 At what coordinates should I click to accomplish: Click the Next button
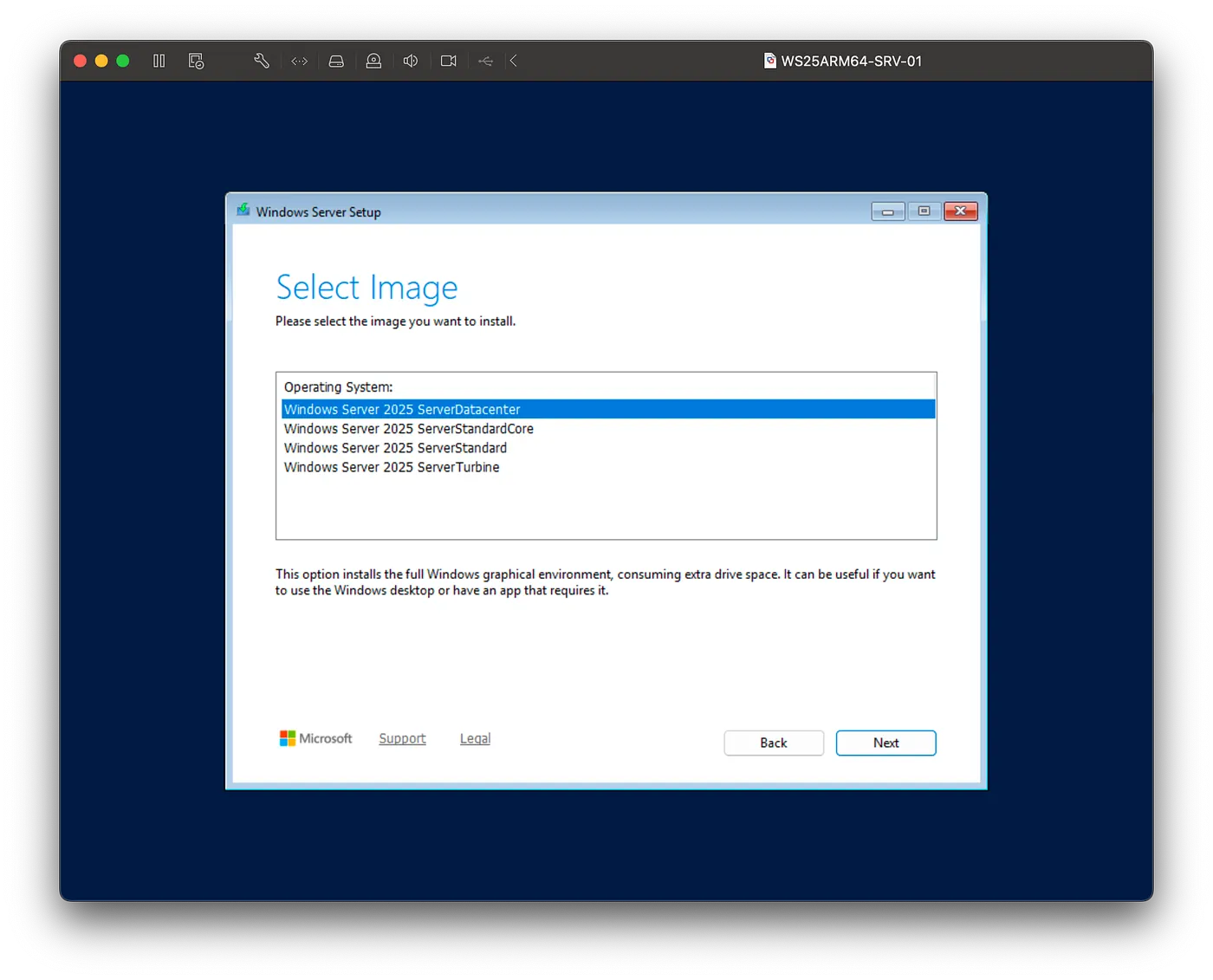[x=885, y=743]
